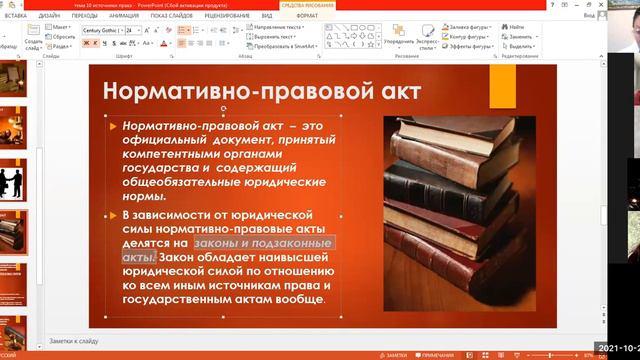Open the АНИМАЦИЯ ribbon tab
The height and width of the screenshot is (360, 640).
coord(124,16)
